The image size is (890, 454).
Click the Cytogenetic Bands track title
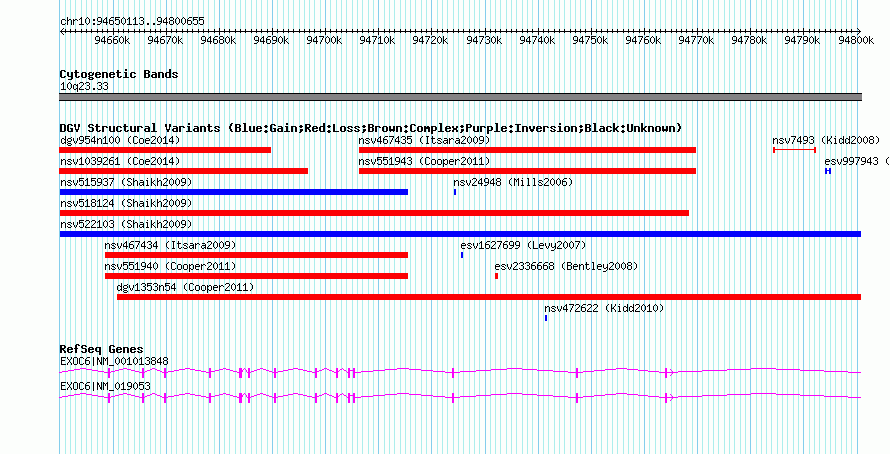(119, 74)
